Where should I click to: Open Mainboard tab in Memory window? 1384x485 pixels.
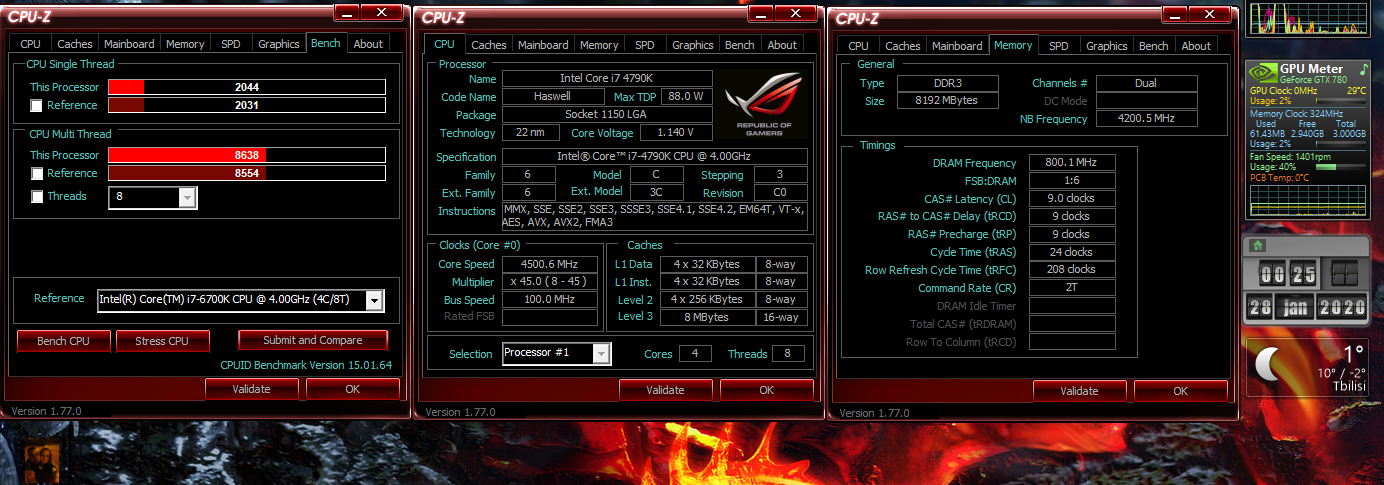click(x=958, y=46)
